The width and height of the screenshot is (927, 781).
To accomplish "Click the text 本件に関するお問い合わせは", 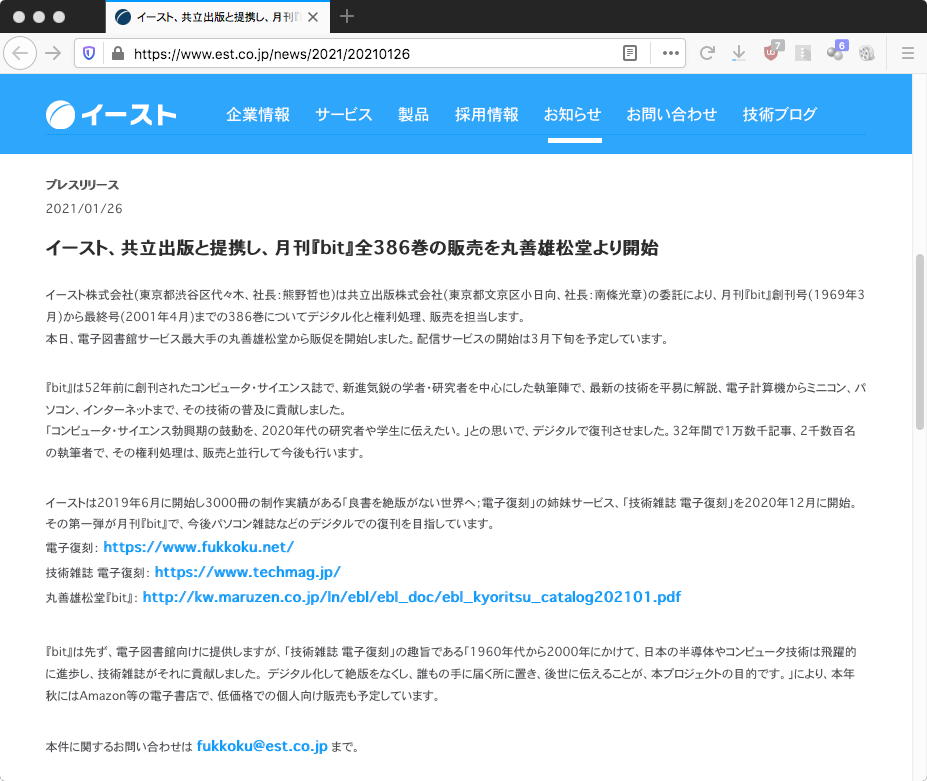I will tap(119, 746).
